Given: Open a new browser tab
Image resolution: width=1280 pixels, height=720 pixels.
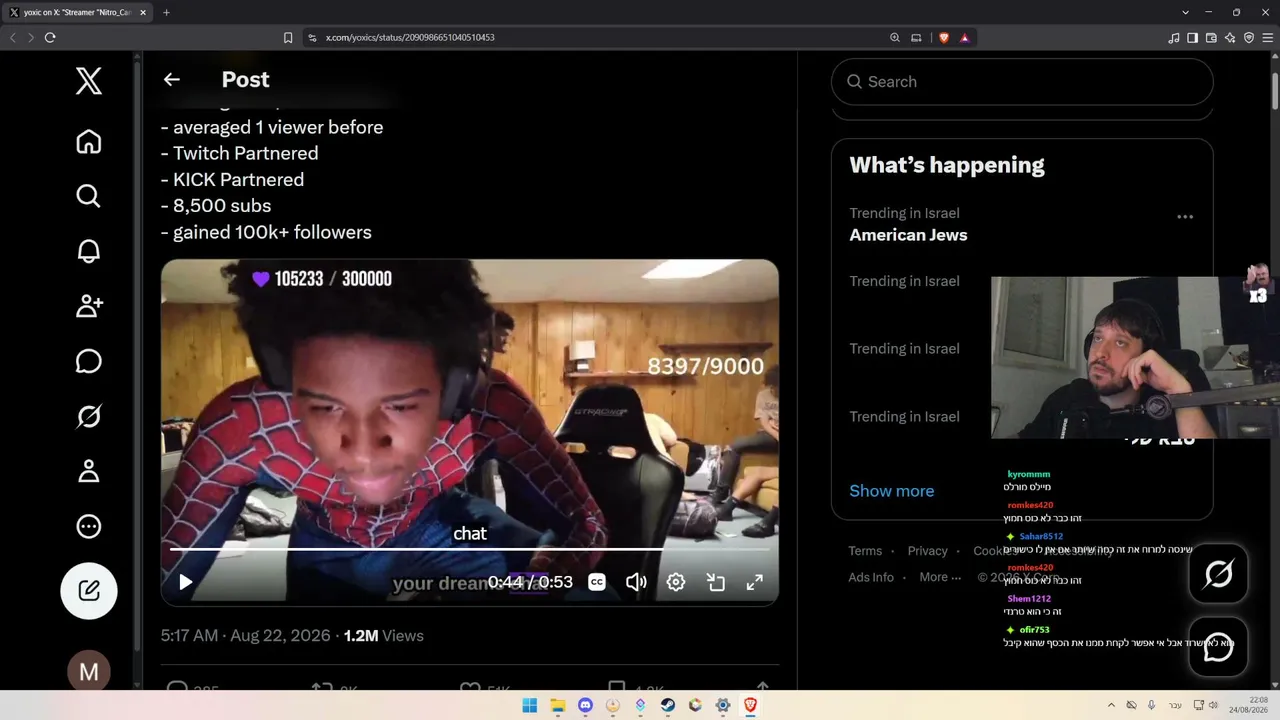Looking at the screenshot, I should [x=166, y=12].
